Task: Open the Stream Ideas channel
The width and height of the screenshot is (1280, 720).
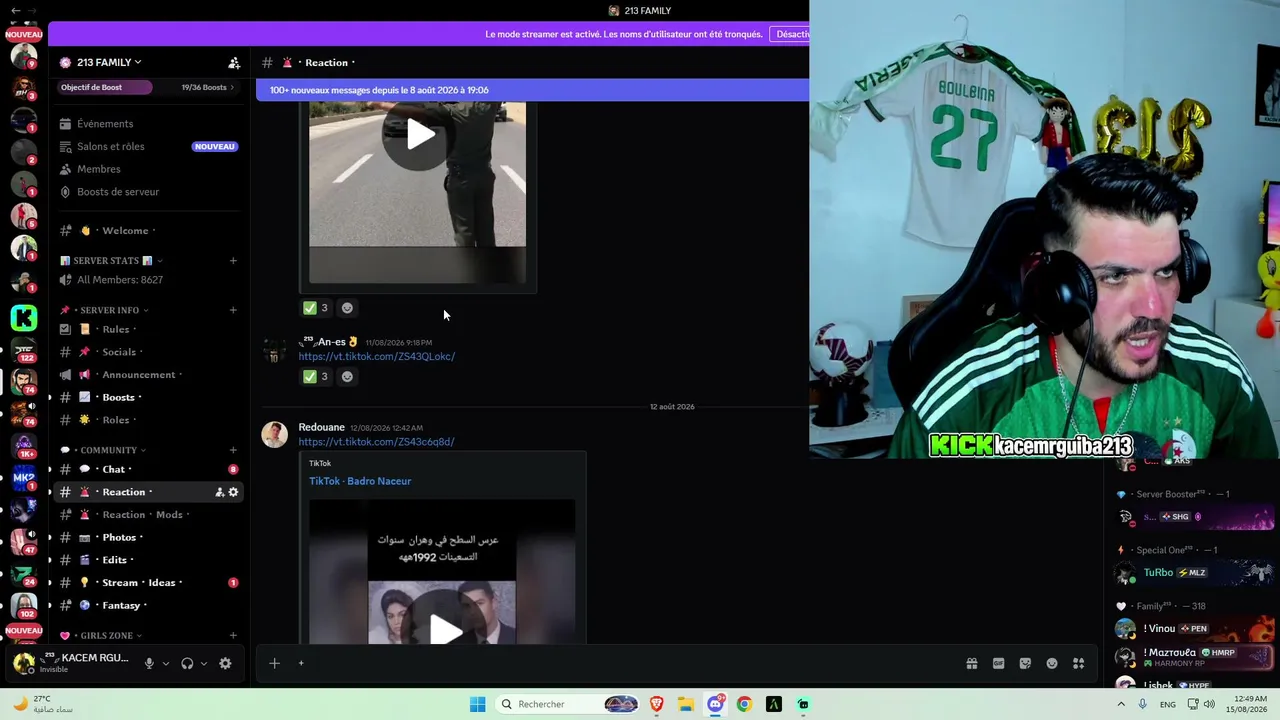Action: coord(138,583)
